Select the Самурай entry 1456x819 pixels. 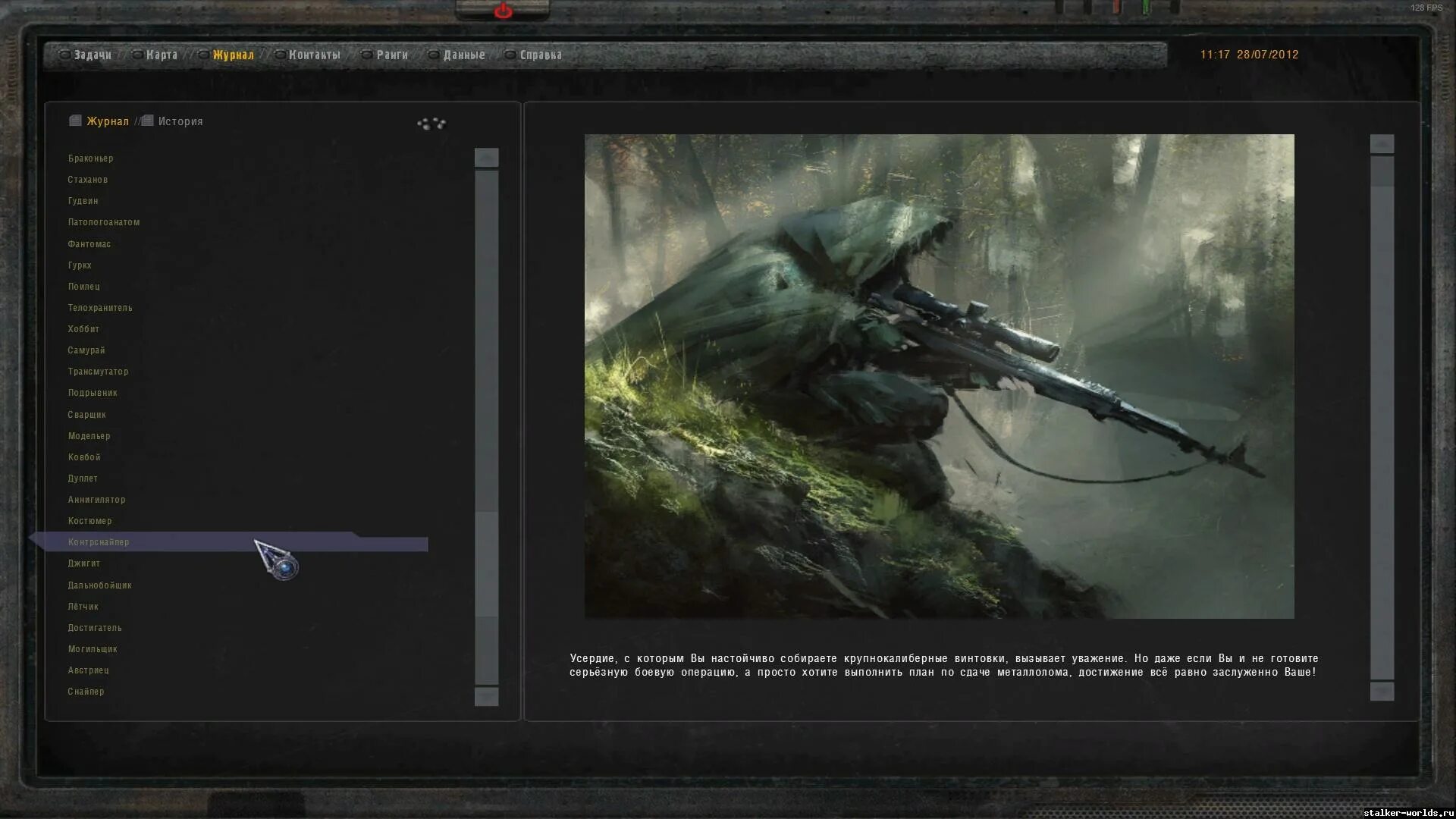86,350
